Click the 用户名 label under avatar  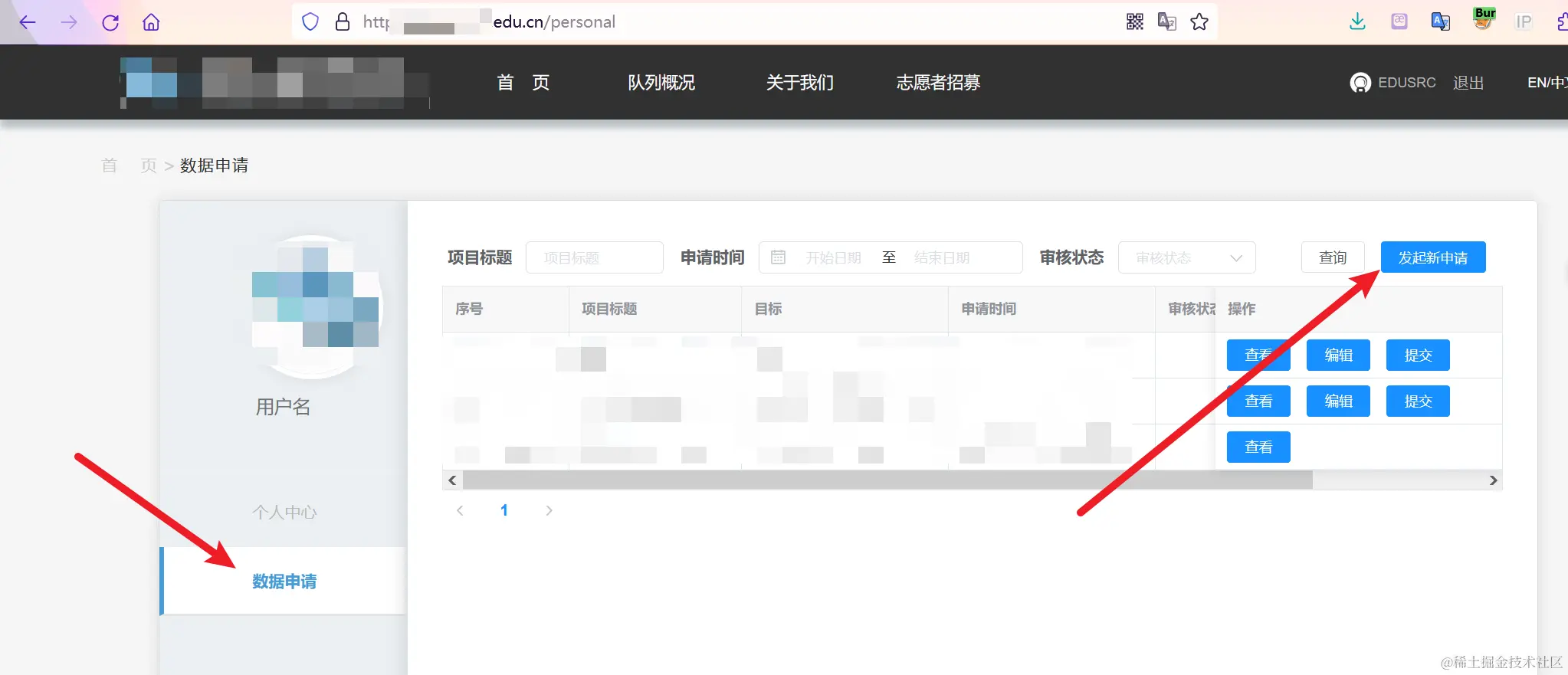tap(283, 407)
